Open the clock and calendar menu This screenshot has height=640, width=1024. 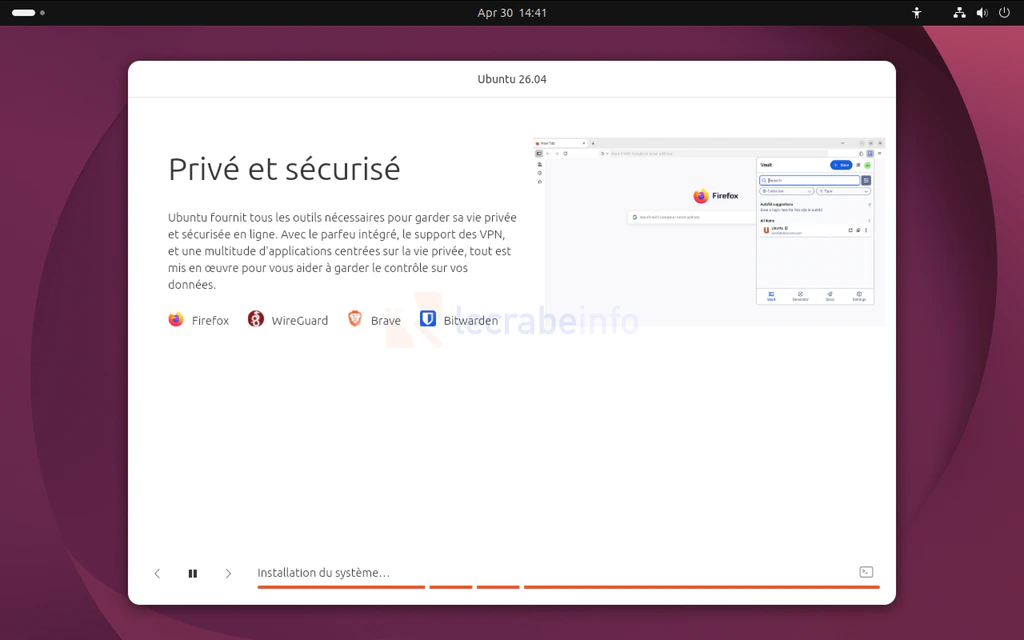pyautogui.click(x=512, y=13)
